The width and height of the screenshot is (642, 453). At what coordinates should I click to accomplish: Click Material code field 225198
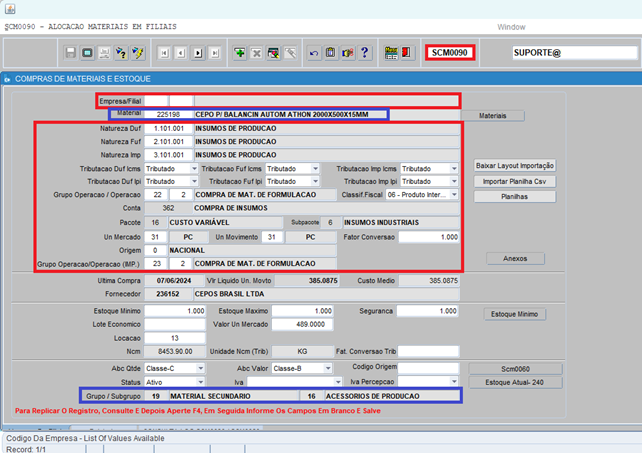[x=168, y=115]
